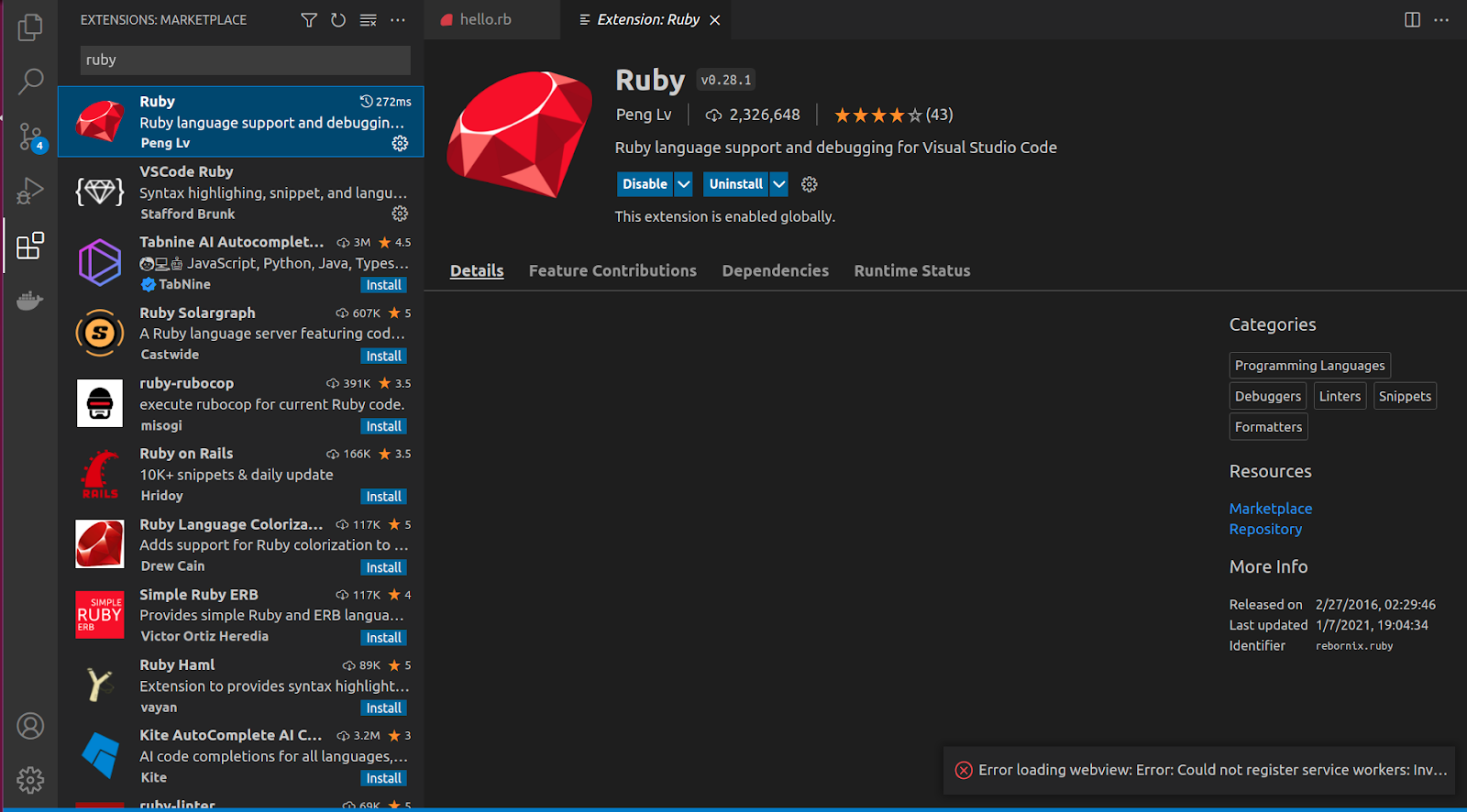Open manage gear for Ruby by Peng Lv in list
Viewport: 1467px width, 812px height.
[400, 143]
